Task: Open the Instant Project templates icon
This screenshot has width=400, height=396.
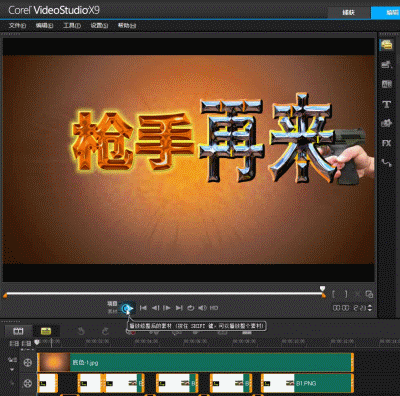Action: [386, 64]
